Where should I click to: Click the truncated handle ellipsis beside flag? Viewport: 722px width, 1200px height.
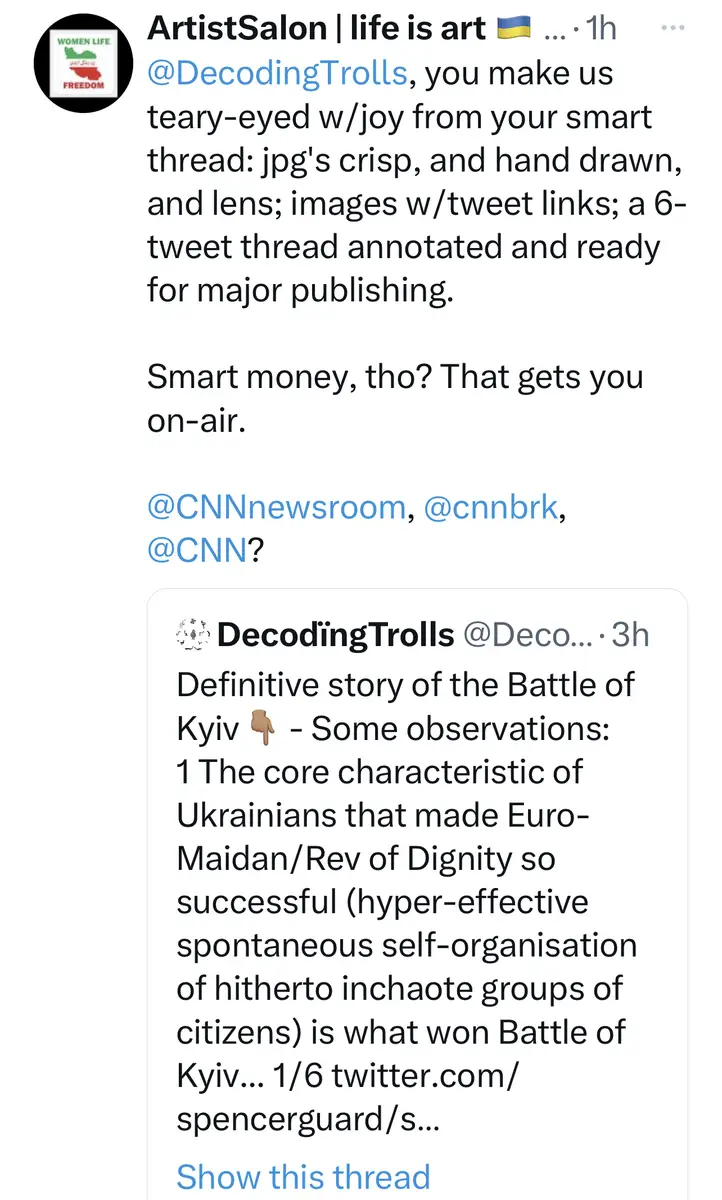pyautogui.click(x=553, y=33)
